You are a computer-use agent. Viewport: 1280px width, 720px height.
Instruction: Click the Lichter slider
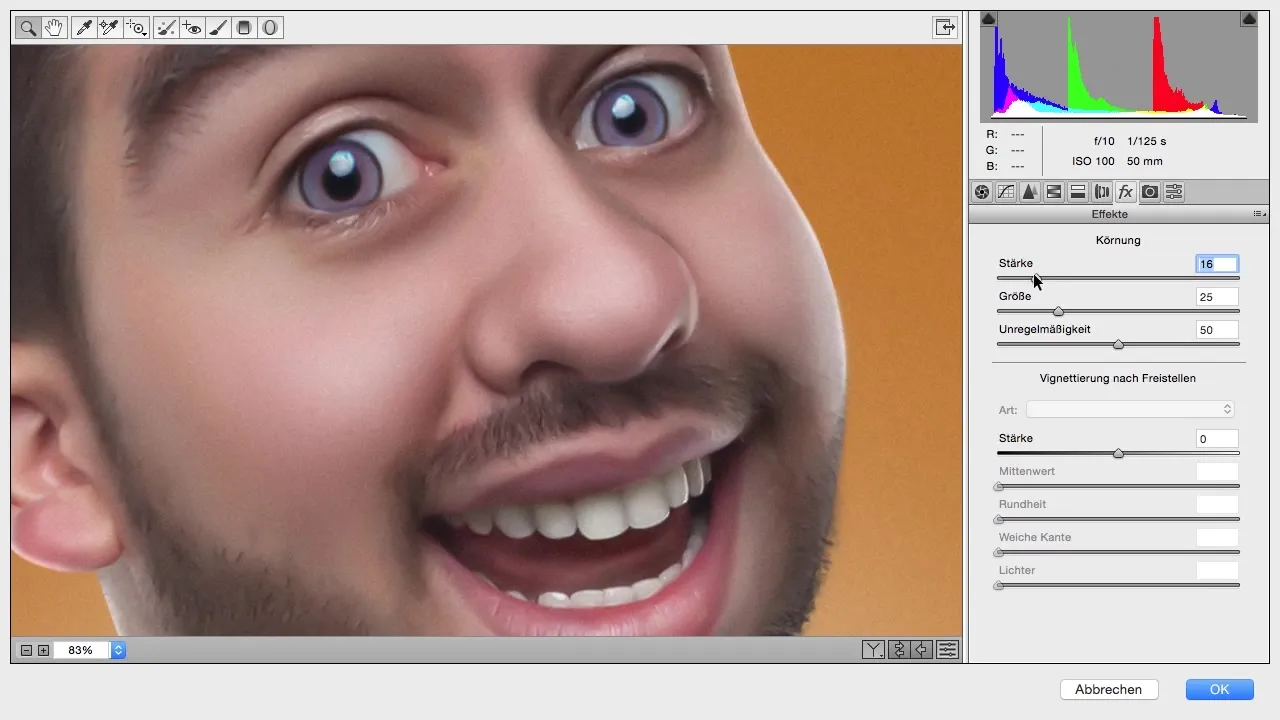point(1118,585)
